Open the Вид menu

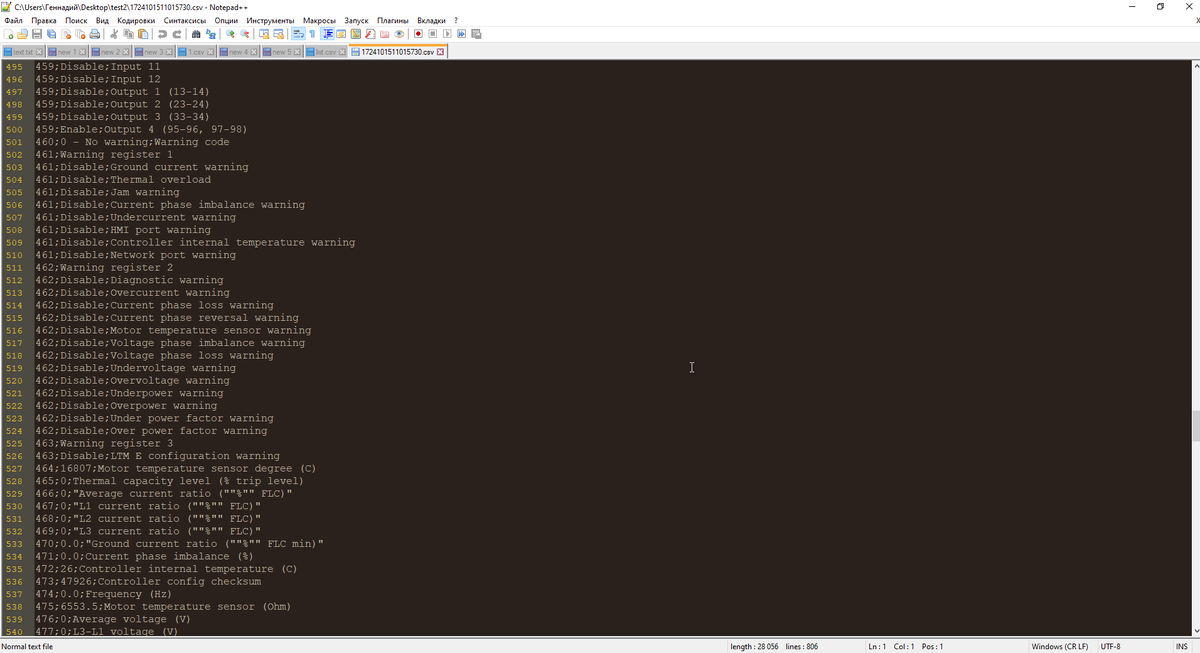click(102, 20)
